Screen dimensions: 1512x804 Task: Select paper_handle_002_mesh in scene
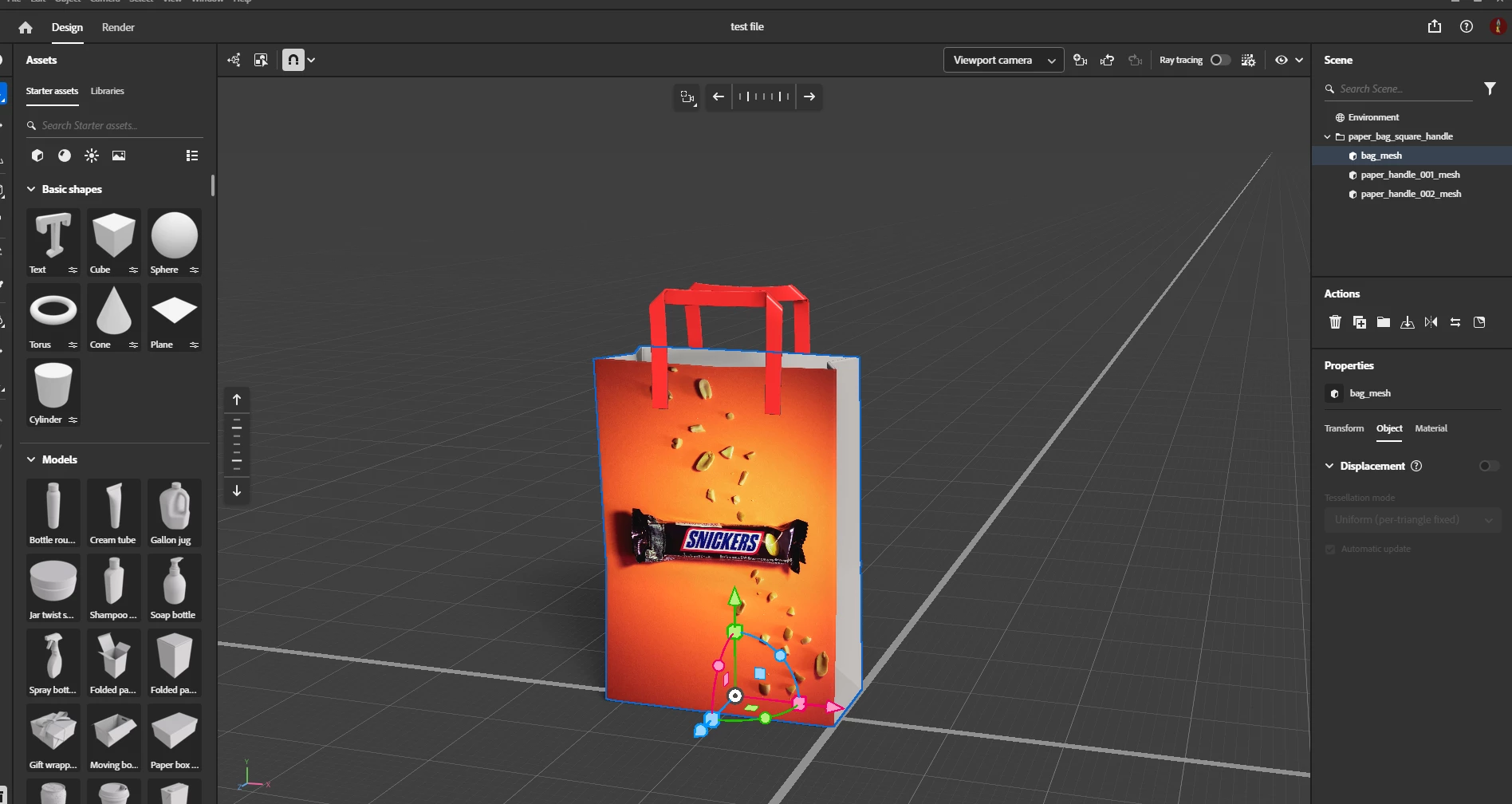click(1412, 194)
